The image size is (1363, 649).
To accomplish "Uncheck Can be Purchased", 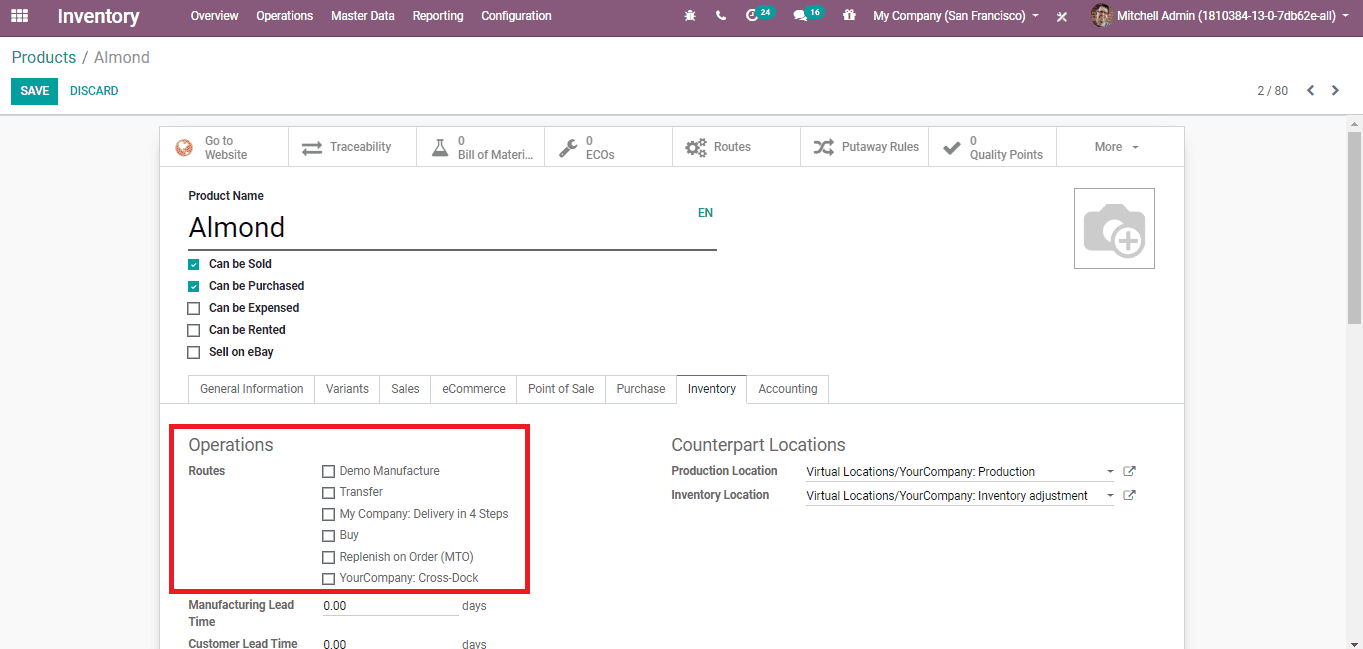I will coord(194,287).
